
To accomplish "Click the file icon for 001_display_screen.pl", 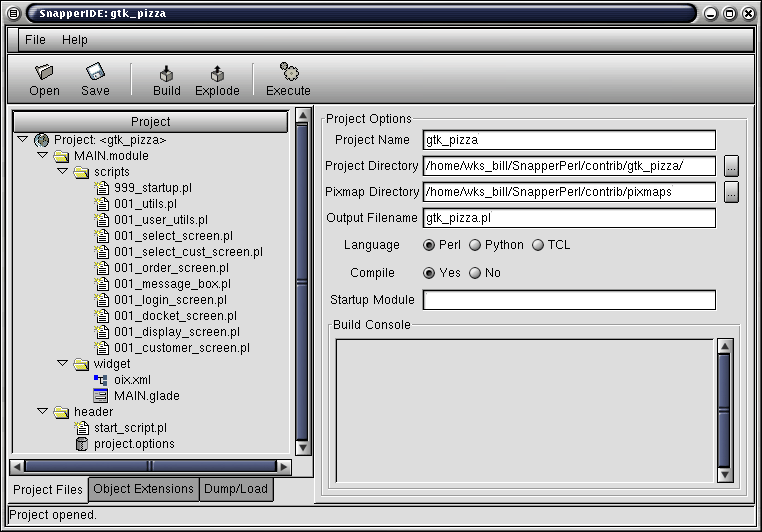I will point(102,332).
